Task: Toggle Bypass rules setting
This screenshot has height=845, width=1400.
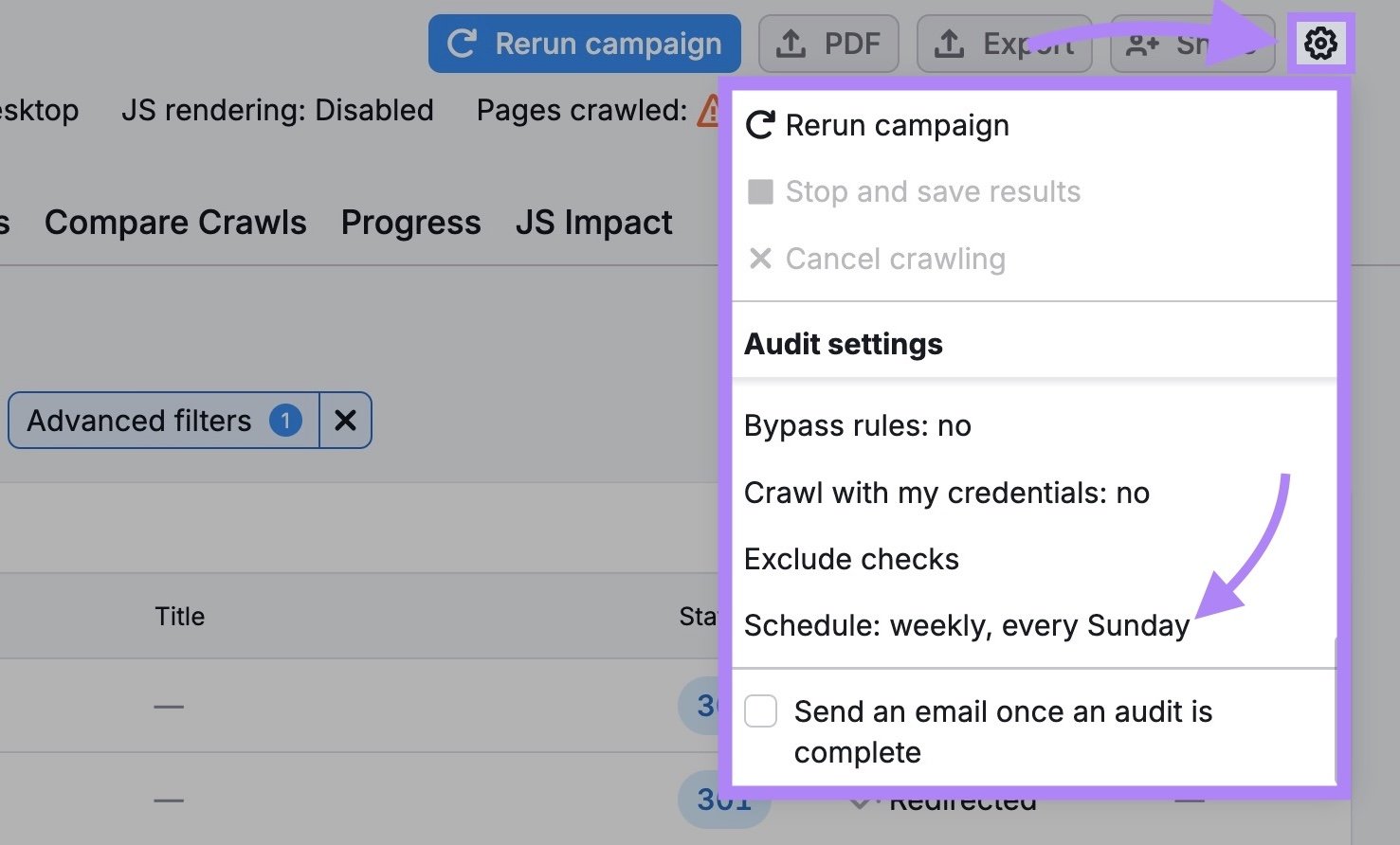Action: point(858,425)
